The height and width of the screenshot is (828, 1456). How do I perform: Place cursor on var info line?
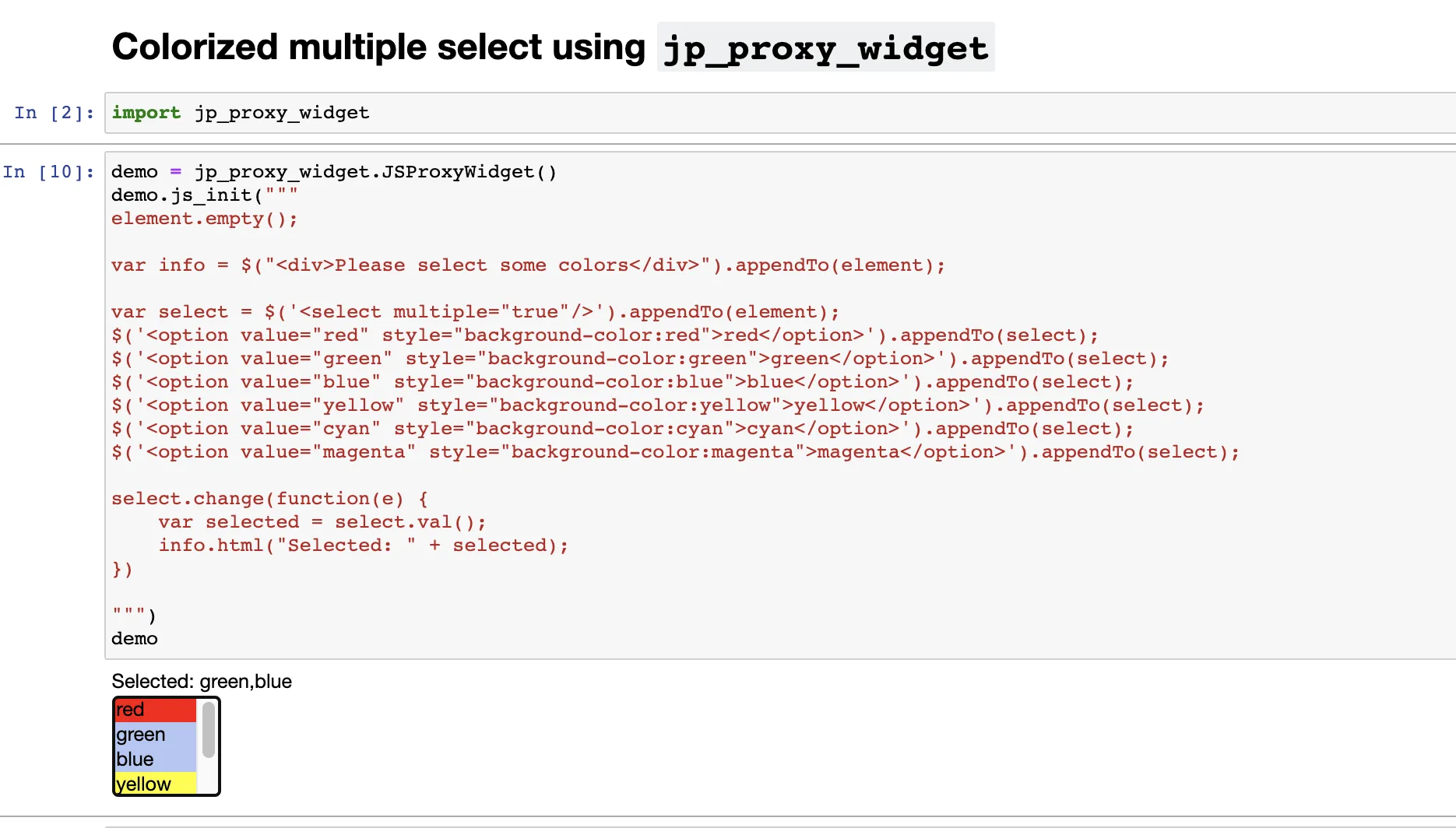(x=528, y=265)
